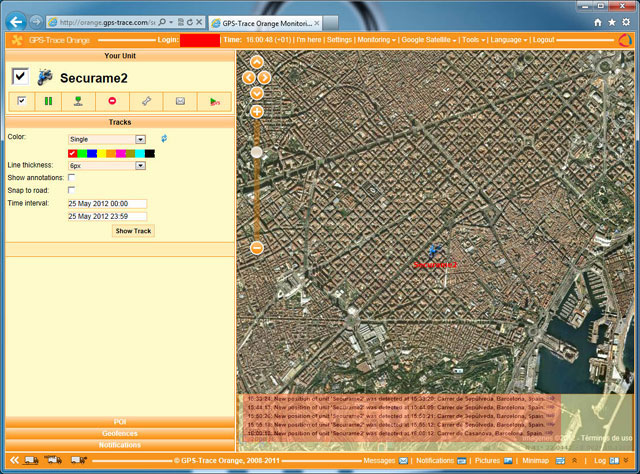Screen dimensions: 640x474
Task: Open Settings from top bar
Action: [x=339, y=40]
